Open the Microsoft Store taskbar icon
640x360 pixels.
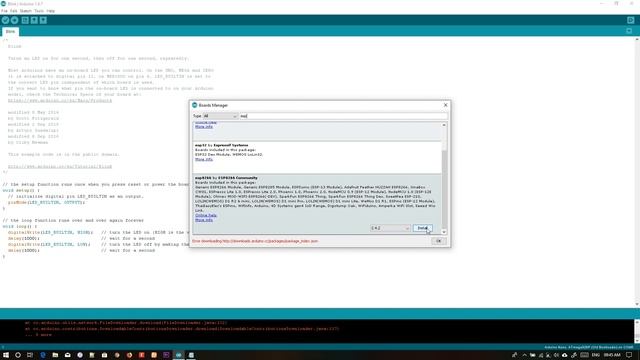pos(104,355)
